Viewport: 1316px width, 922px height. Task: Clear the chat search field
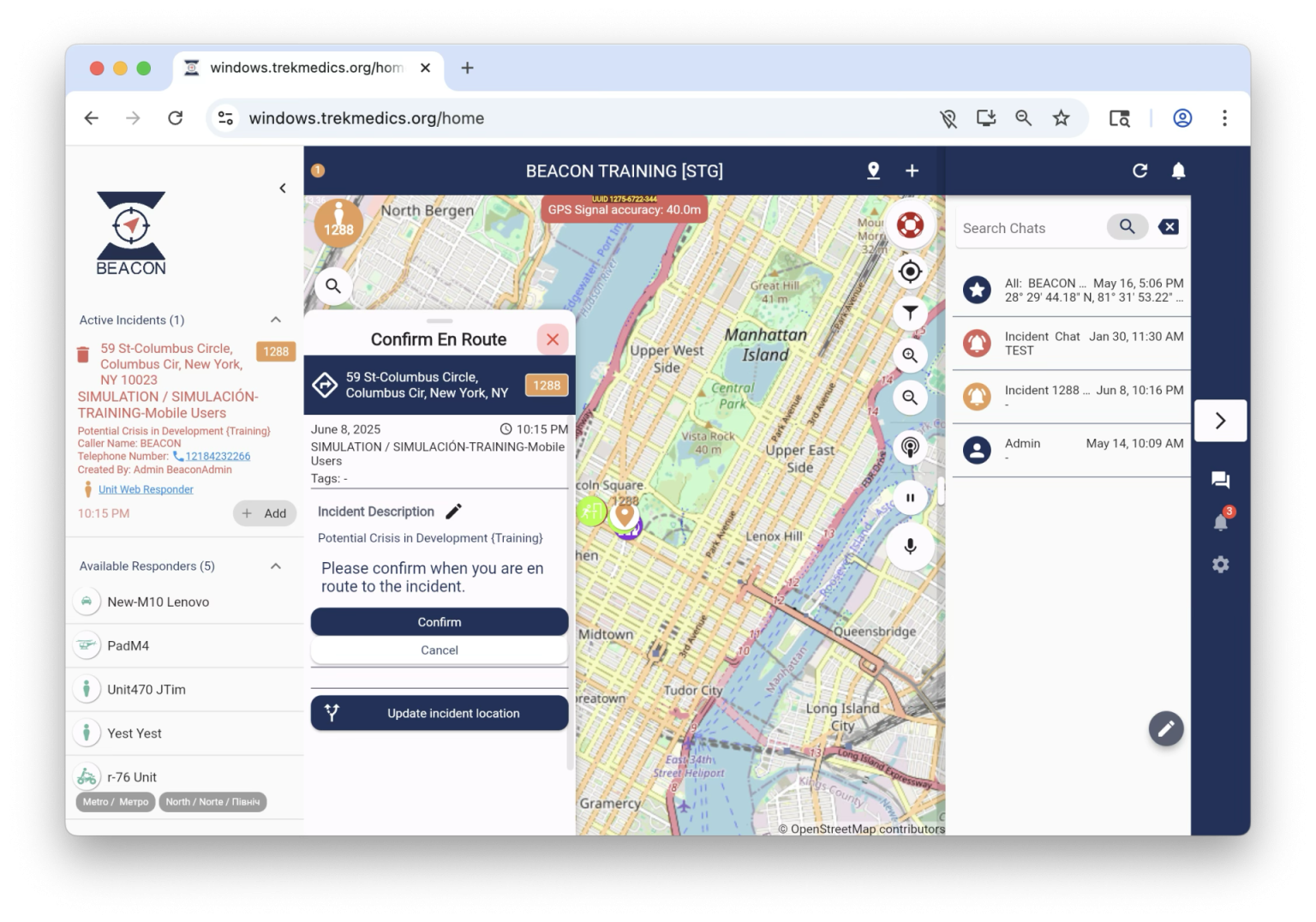coord(1169,227)
